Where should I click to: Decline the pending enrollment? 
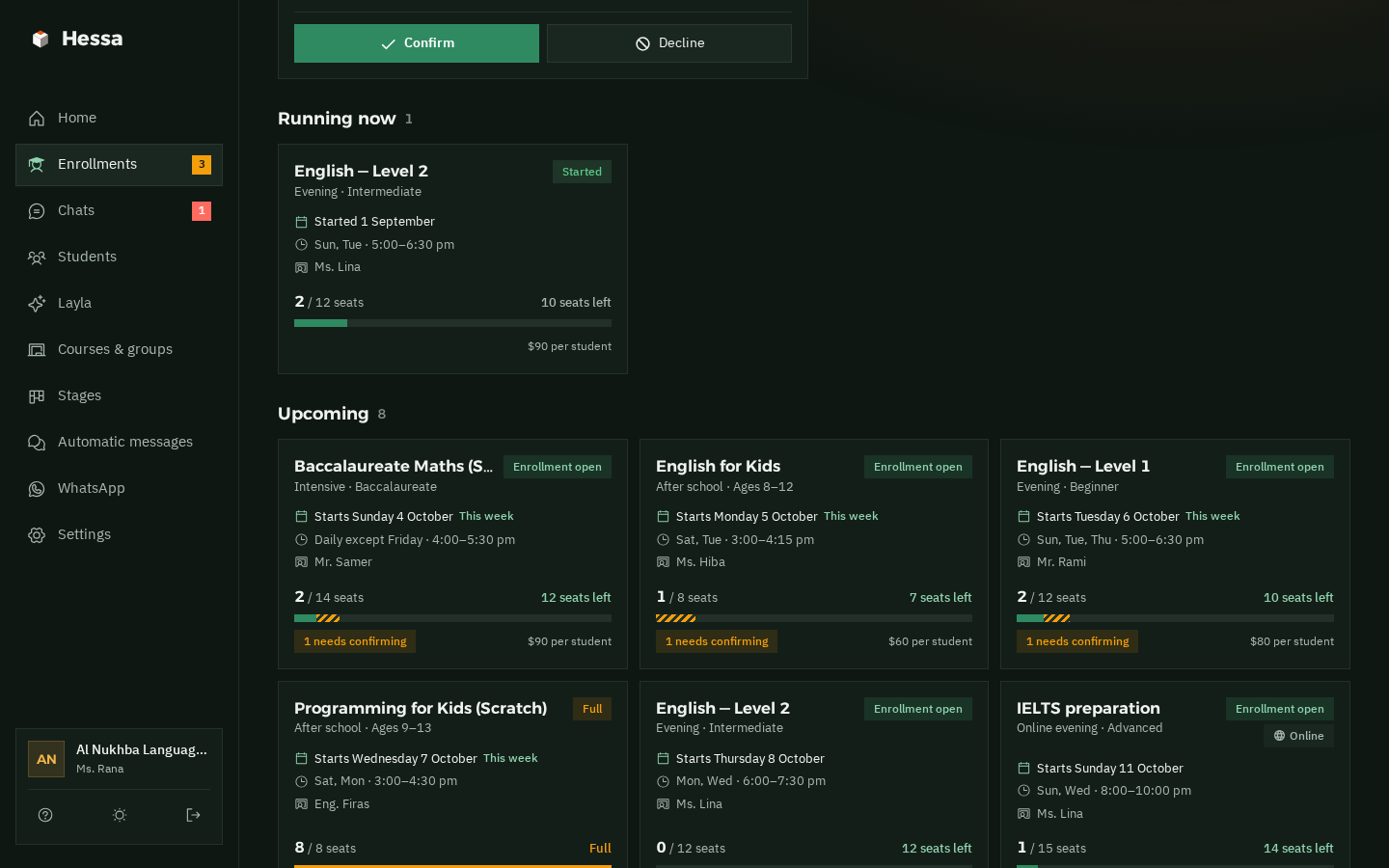point(669,43)
